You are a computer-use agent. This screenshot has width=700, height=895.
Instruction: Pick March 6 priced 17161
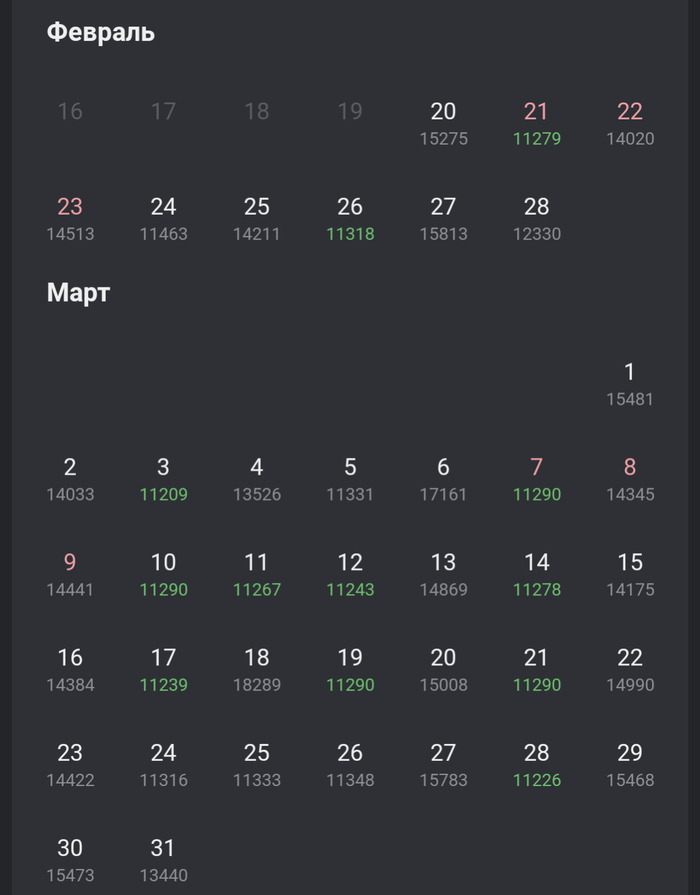[443, 479]
